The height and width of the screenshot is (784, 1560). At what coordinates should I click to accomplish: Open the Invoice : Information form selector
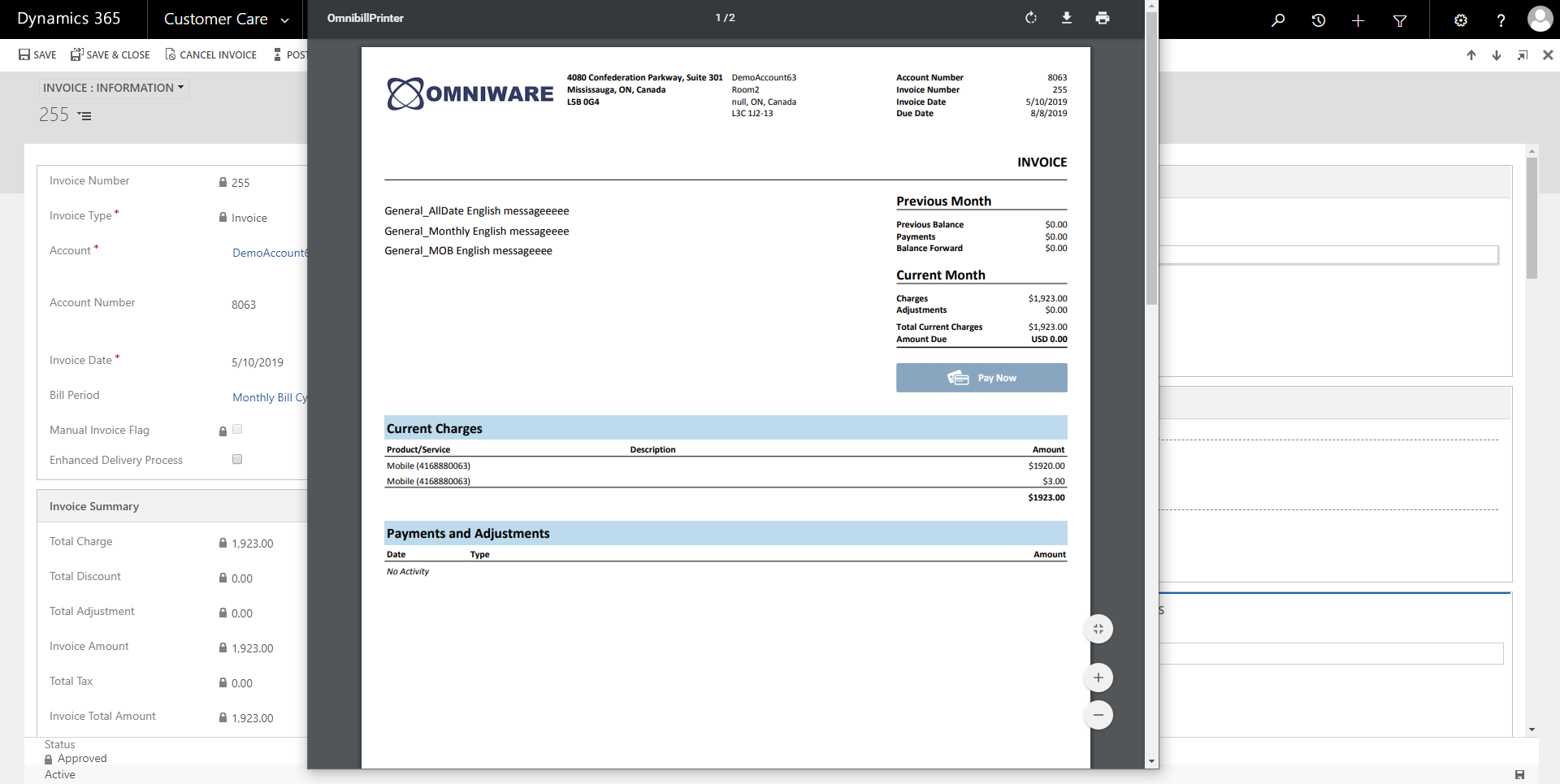(x=114, y=88)
